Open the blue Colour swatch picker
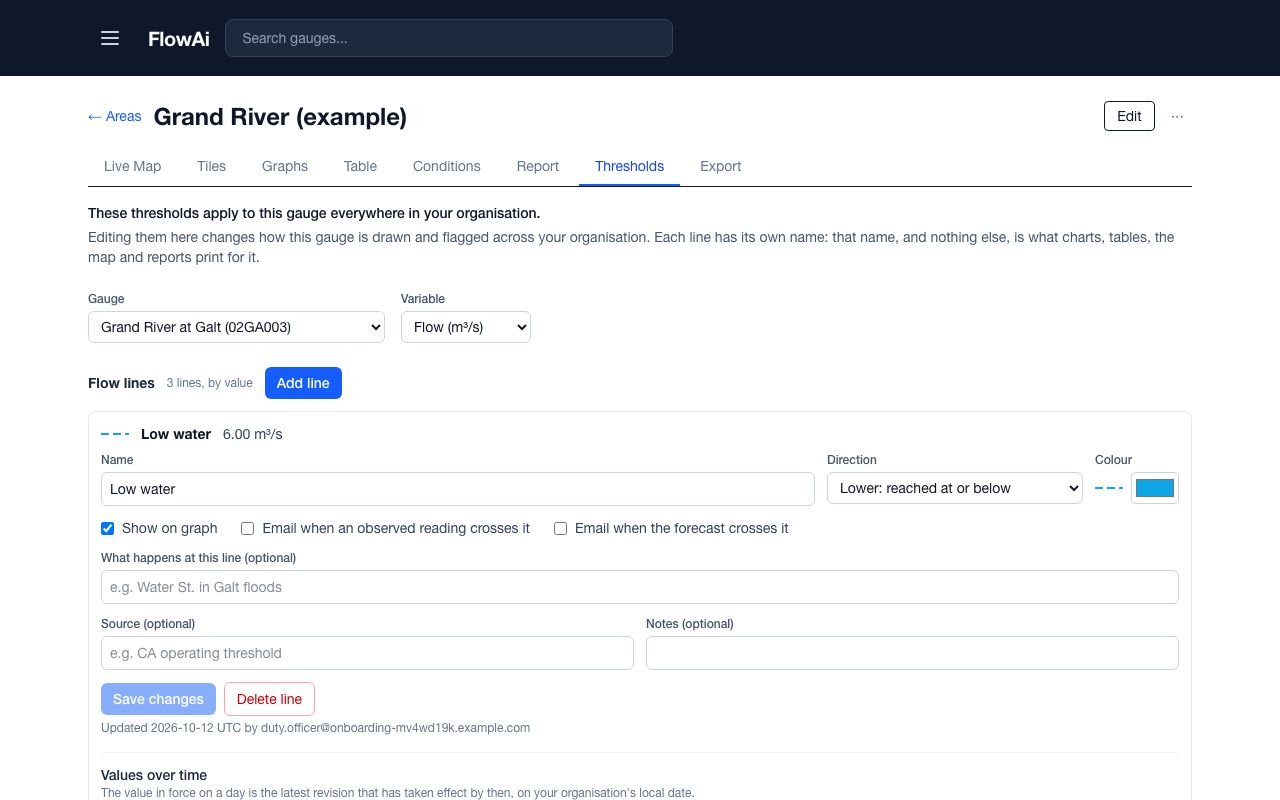This screenshot has width=1280, height=800. (1155, 488)
